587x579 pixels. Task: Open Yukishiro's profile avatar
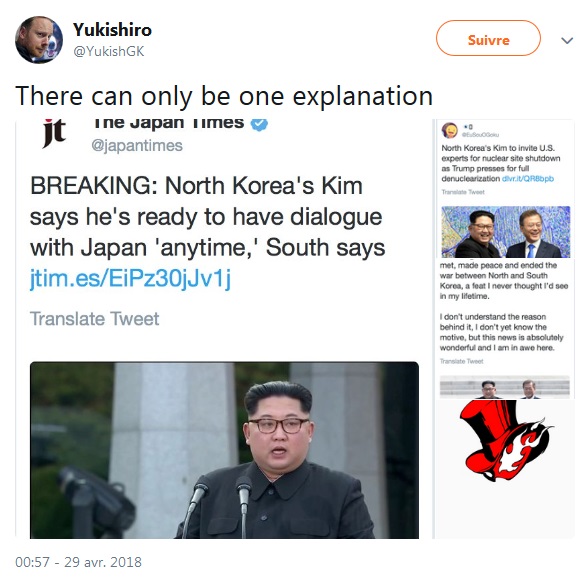pyautogui.click(x=39, y=40)
